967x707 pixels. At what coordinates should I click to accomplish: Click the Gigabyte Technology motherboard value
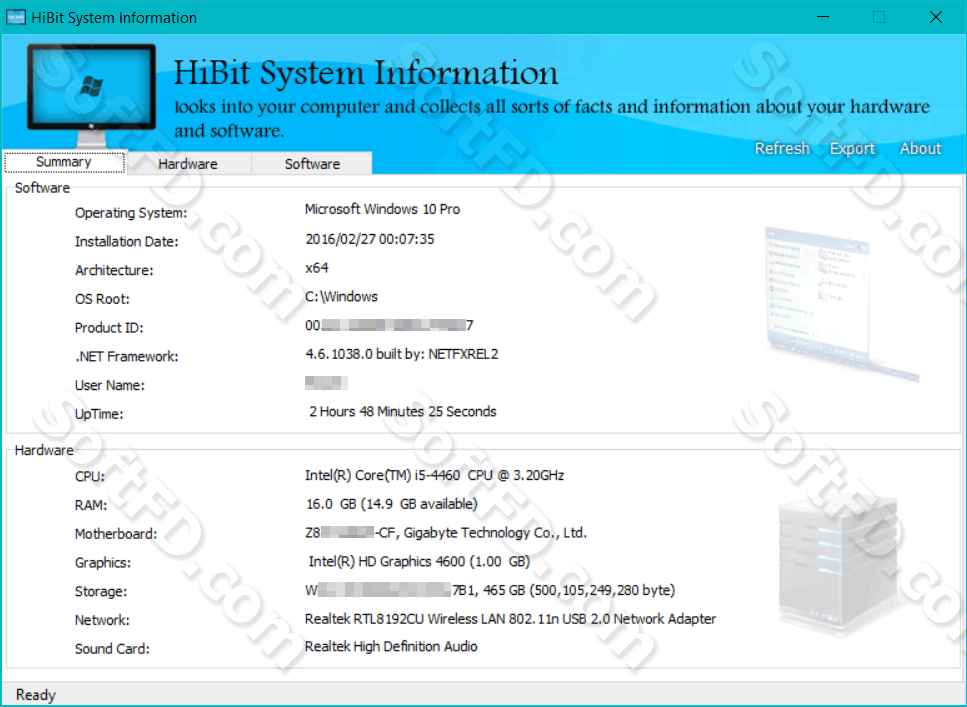[446, 533]
